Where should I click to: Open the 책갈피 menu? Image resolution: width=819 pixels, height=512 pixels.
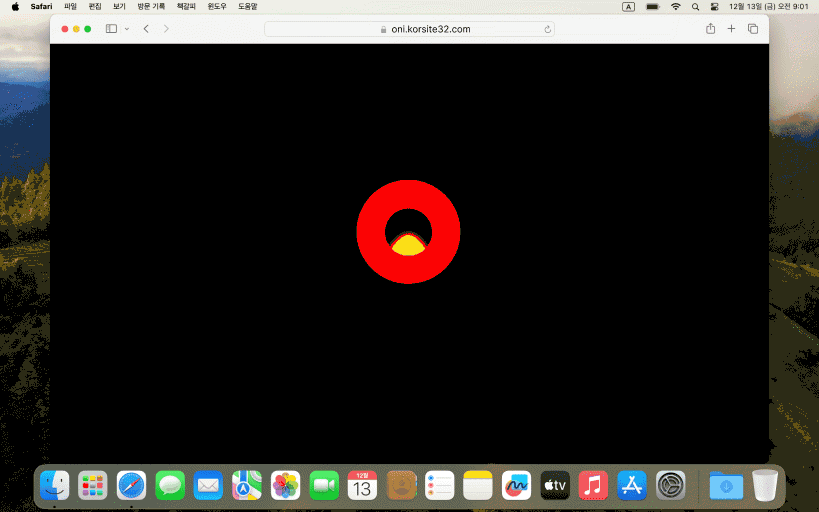pos(186,7)
